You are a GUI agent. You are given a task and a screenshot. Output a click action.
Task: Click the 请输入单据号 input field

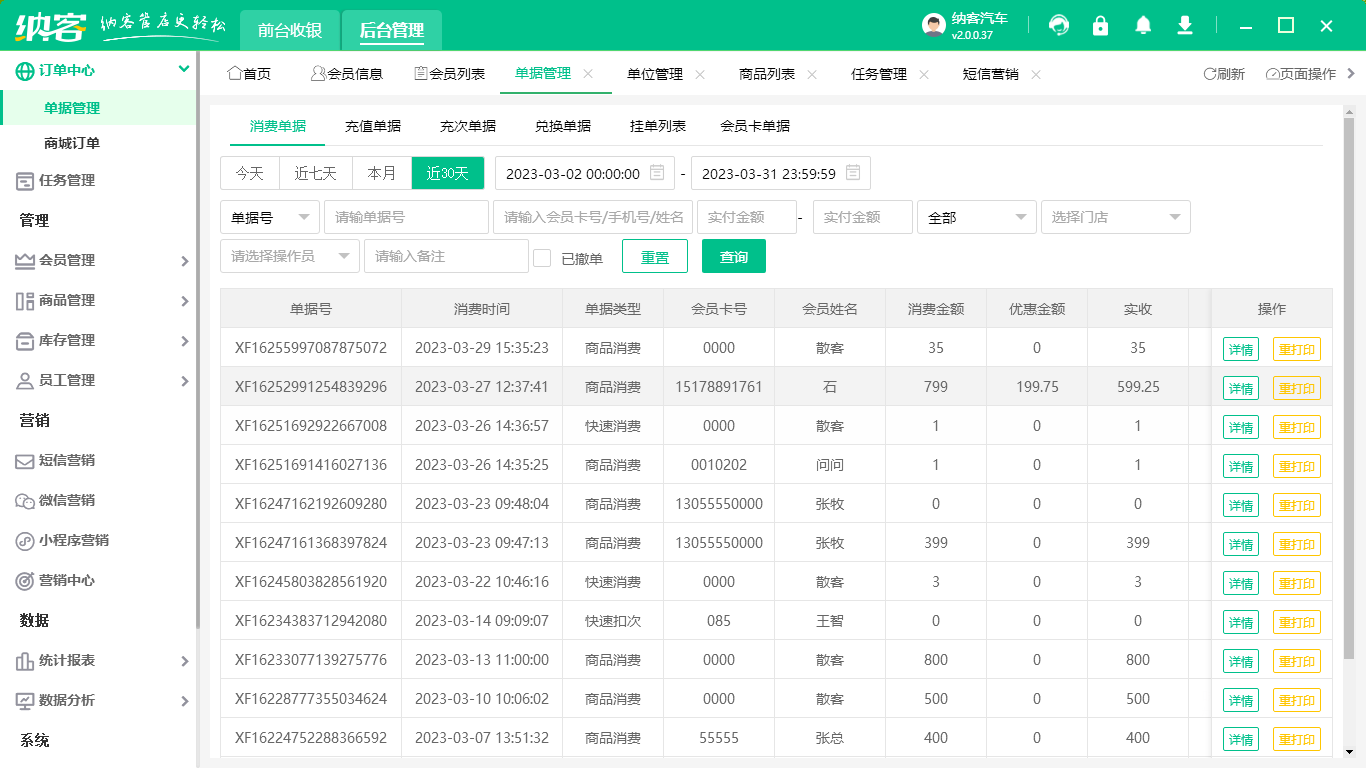[x=406, y=217]
